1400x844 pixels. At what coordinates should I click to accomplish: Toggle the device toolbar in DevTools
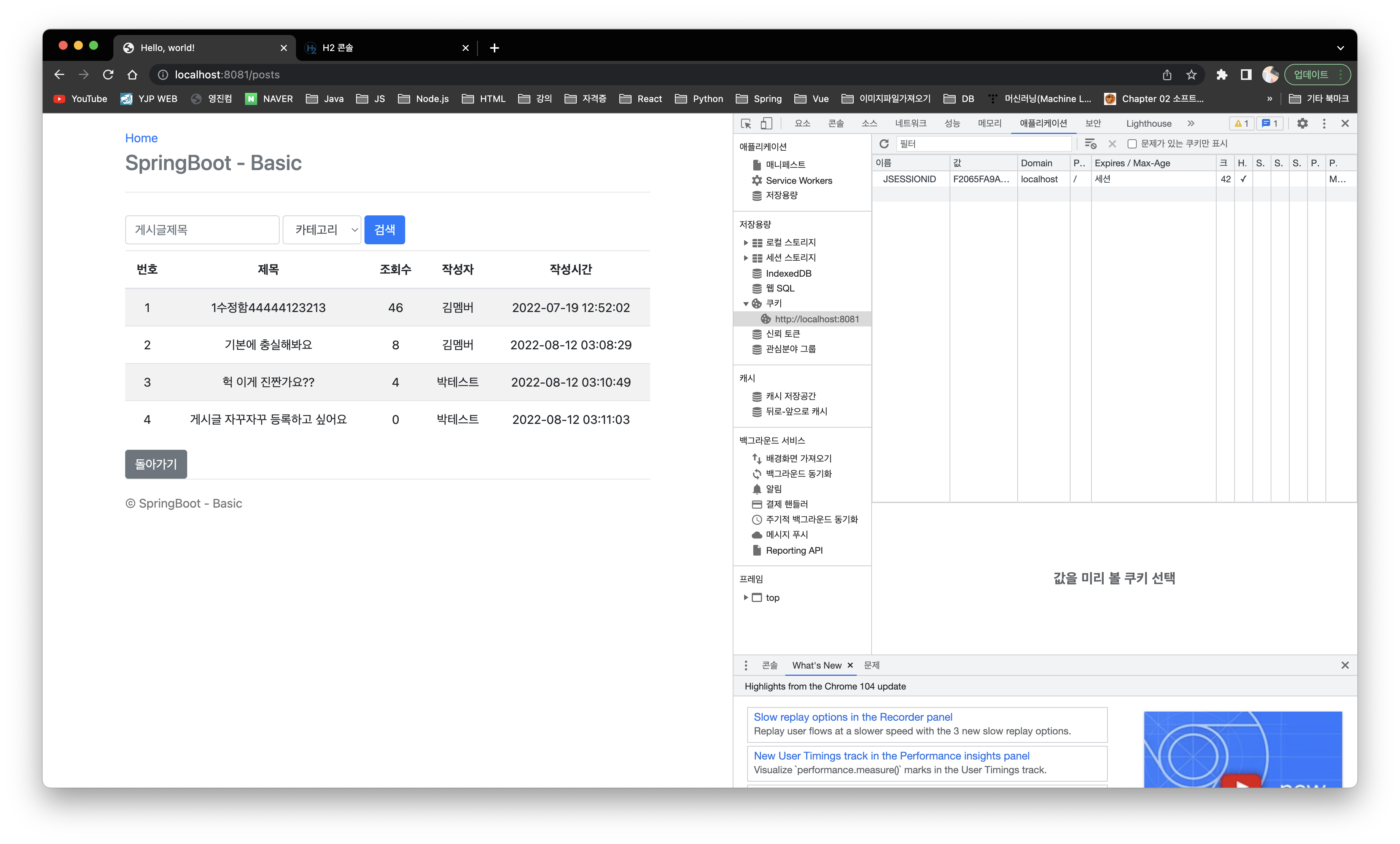pyautogui.click(x=767, y=123)
